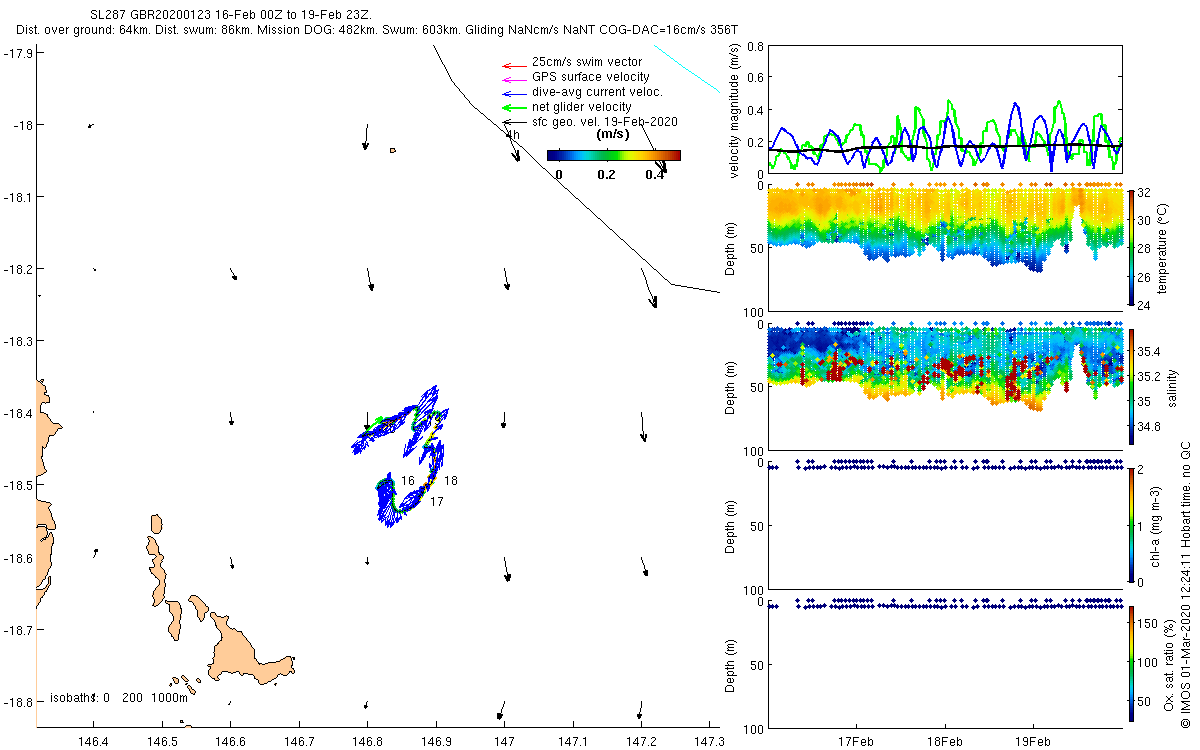Screen dimensions: 1200x750
Task: Select the 'net glider velocity' legend label
Action: click(x=582, y=107)
